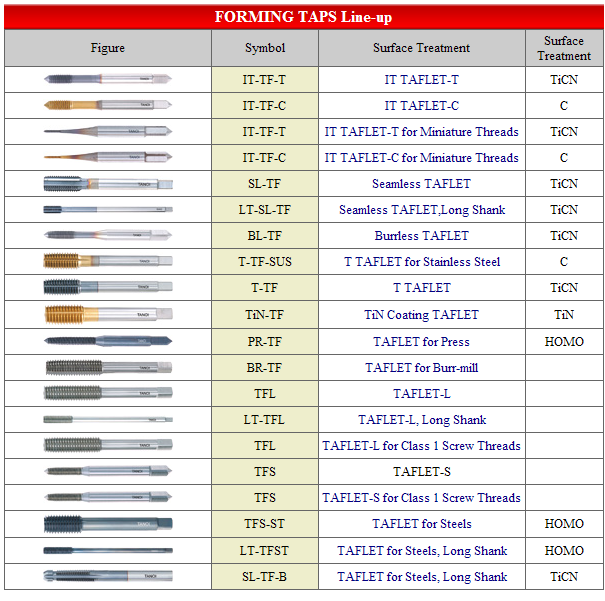
Task: Open the 'TAFLET for Press' link
Action: (x=421, y=341)
